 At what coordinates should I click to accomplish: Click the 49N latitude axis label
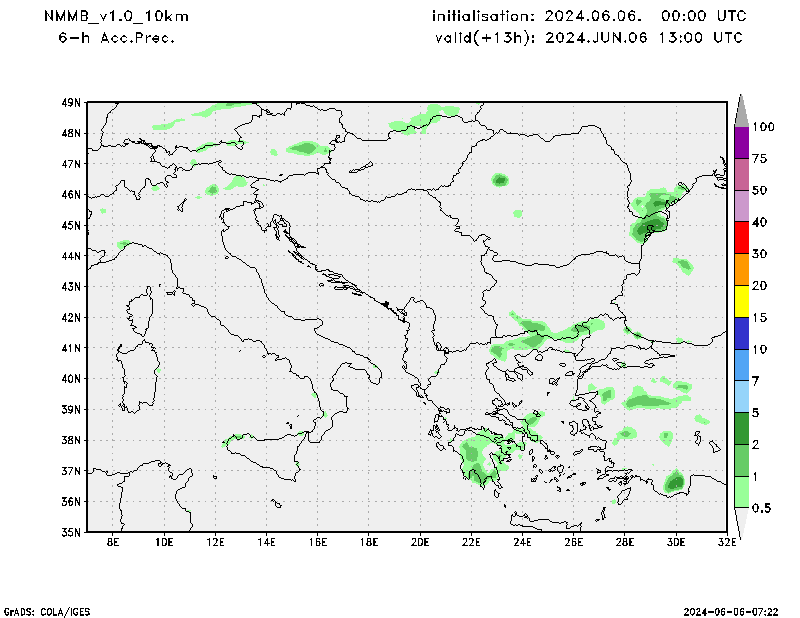(x=70, y=102)
